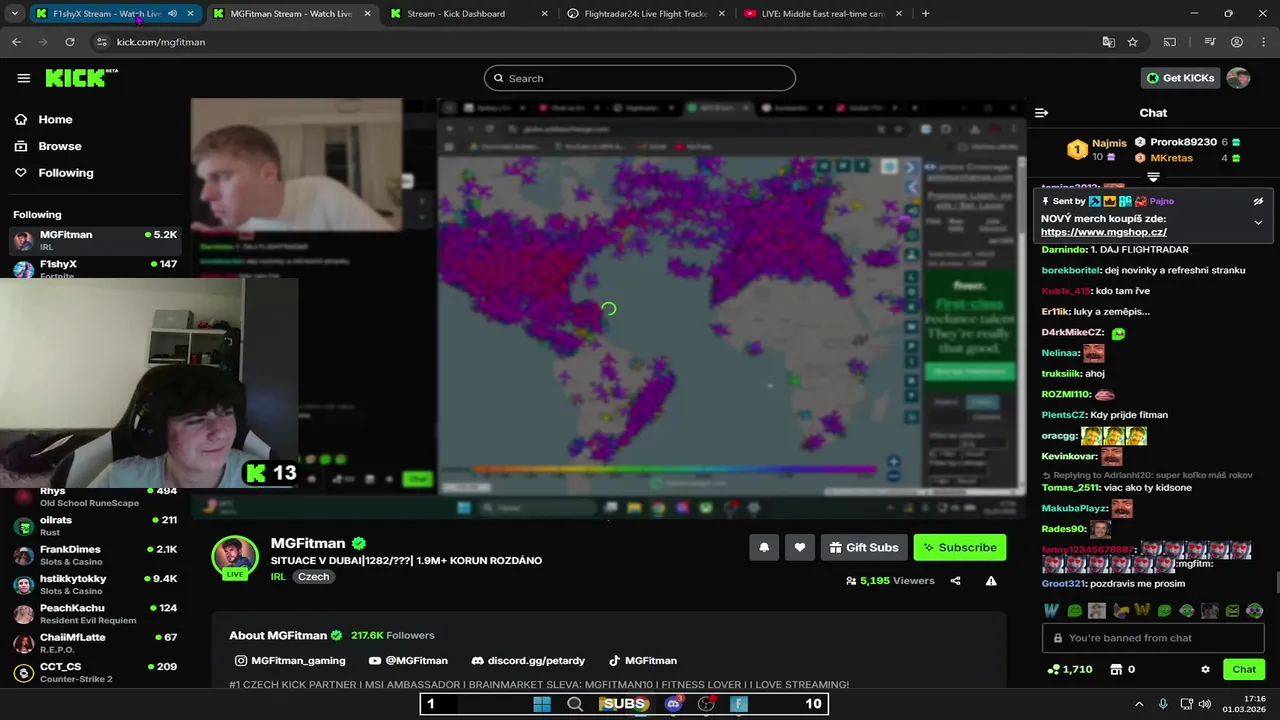Open chat settings gear icon
This screenshot has width=1280, height=720.
point(1205,669)
